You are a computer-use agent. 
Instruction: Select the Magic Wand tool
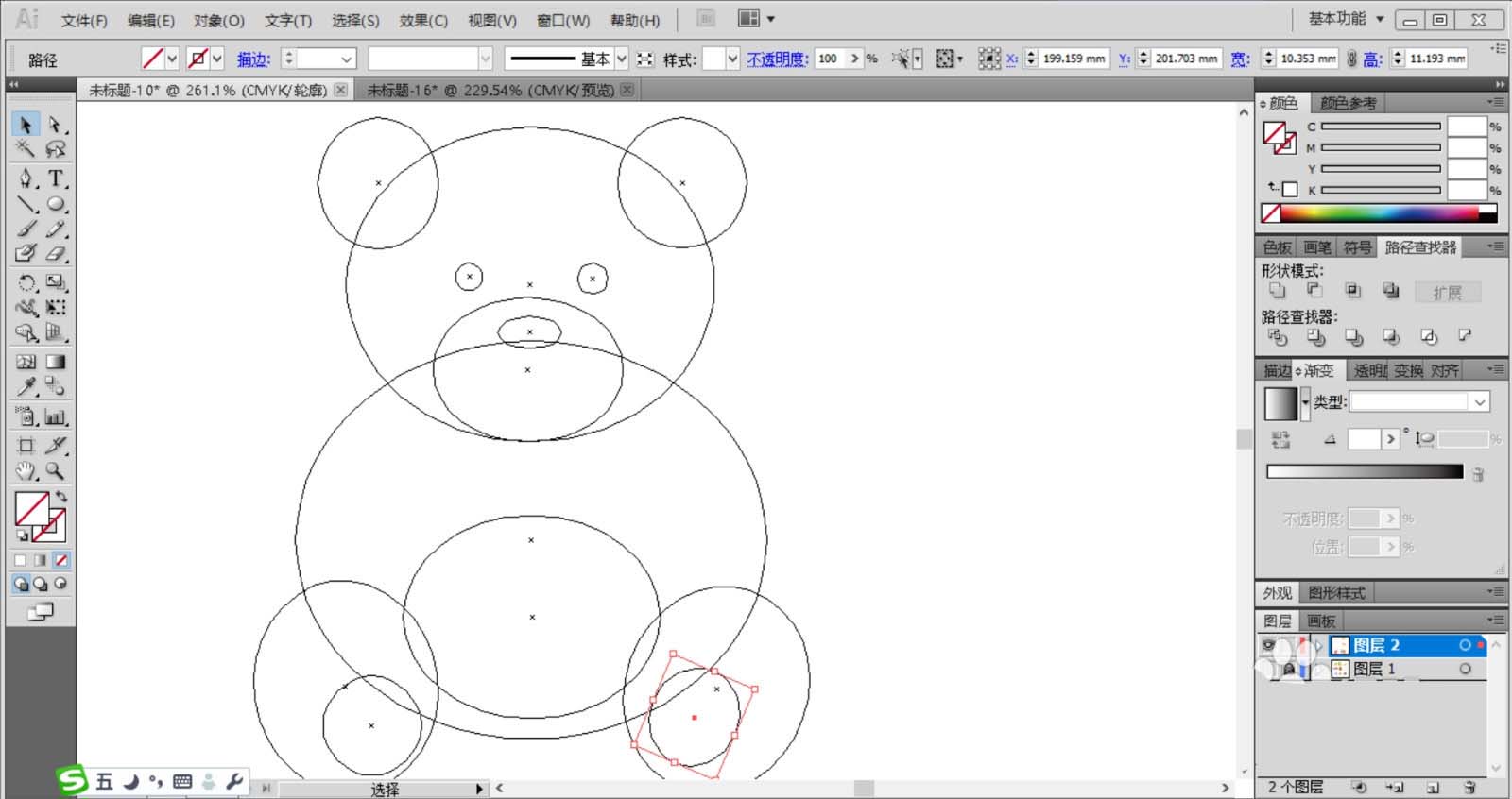26,149
